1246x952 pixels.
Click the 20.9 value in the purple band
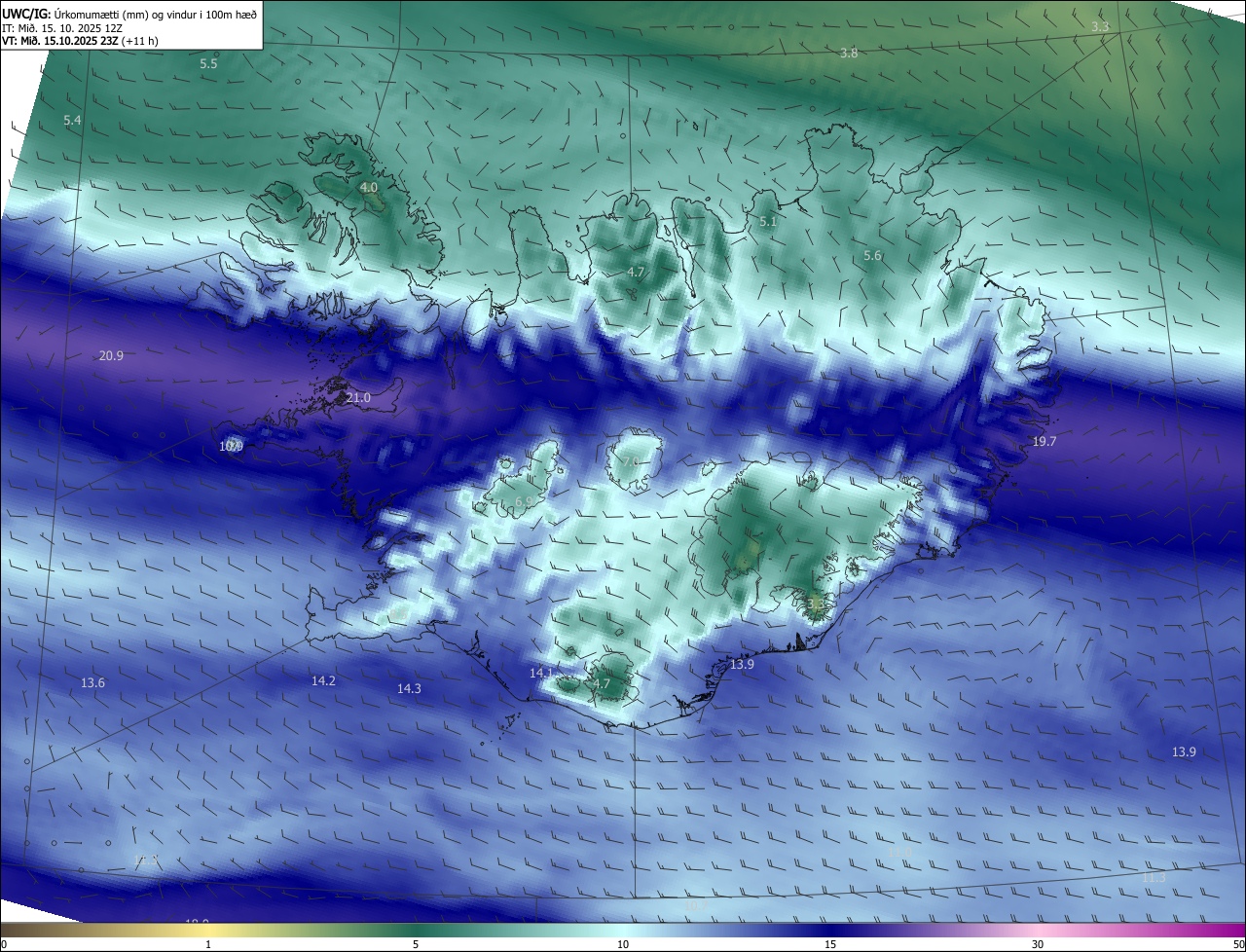(111, 355)
